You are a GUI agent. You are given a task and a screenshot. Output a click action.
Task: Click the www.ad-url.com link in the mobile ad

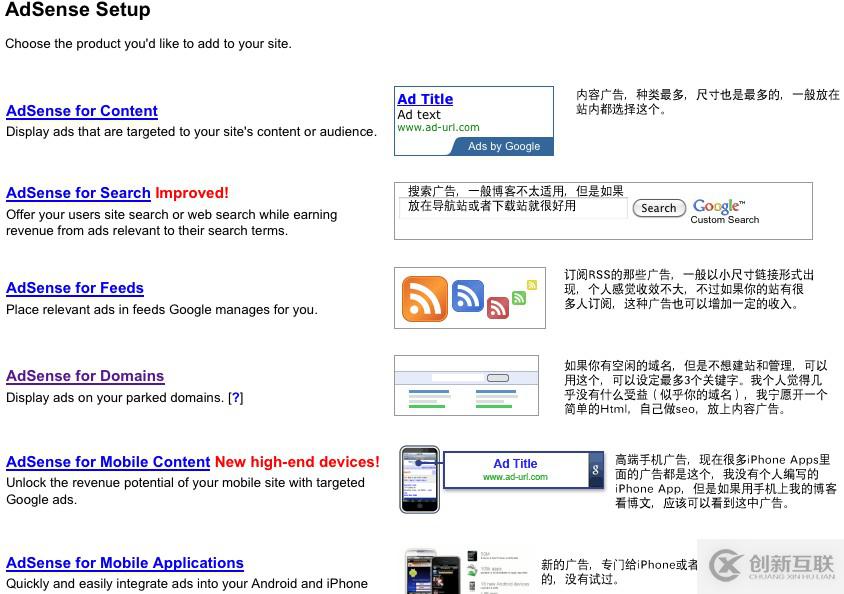pyautogui.click(x=514, y=477)
